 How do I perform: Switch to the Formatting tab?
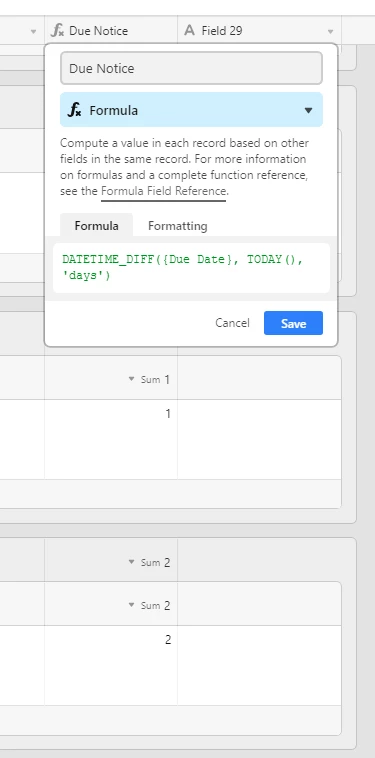pos(177,226)
